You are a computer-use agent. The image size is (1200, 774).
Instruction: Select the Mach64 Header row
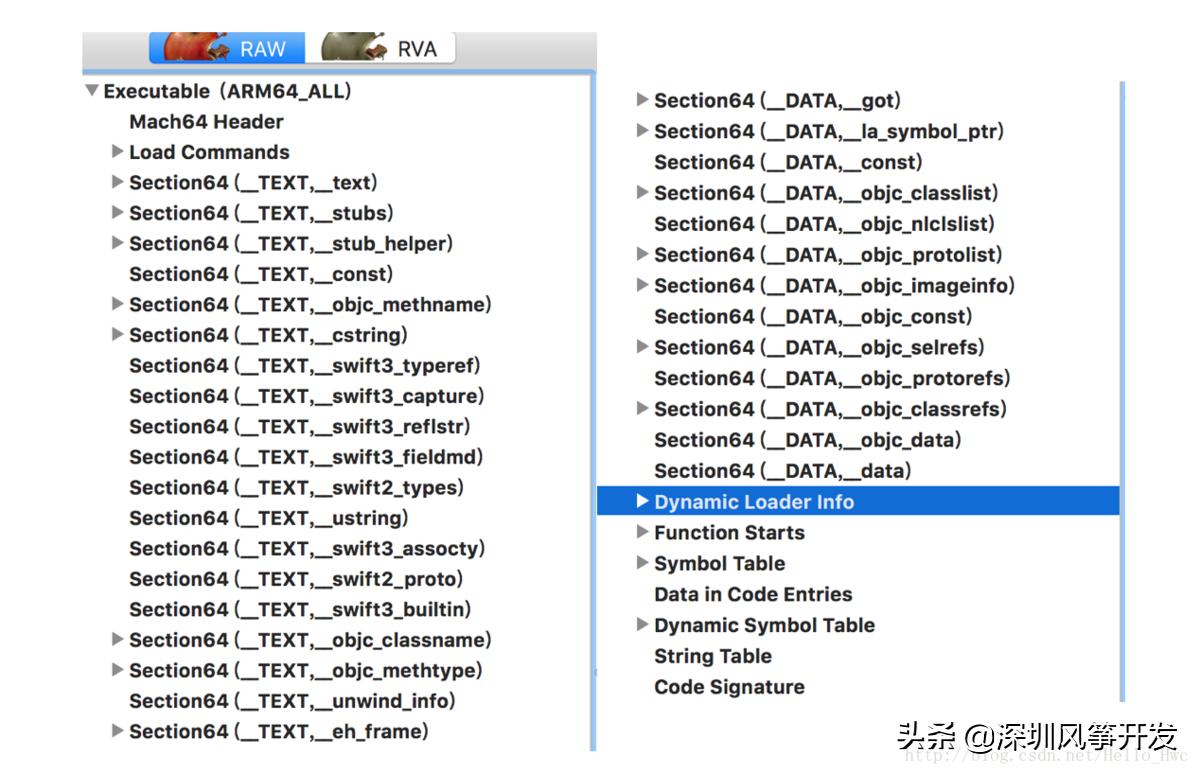pos(206,122)
